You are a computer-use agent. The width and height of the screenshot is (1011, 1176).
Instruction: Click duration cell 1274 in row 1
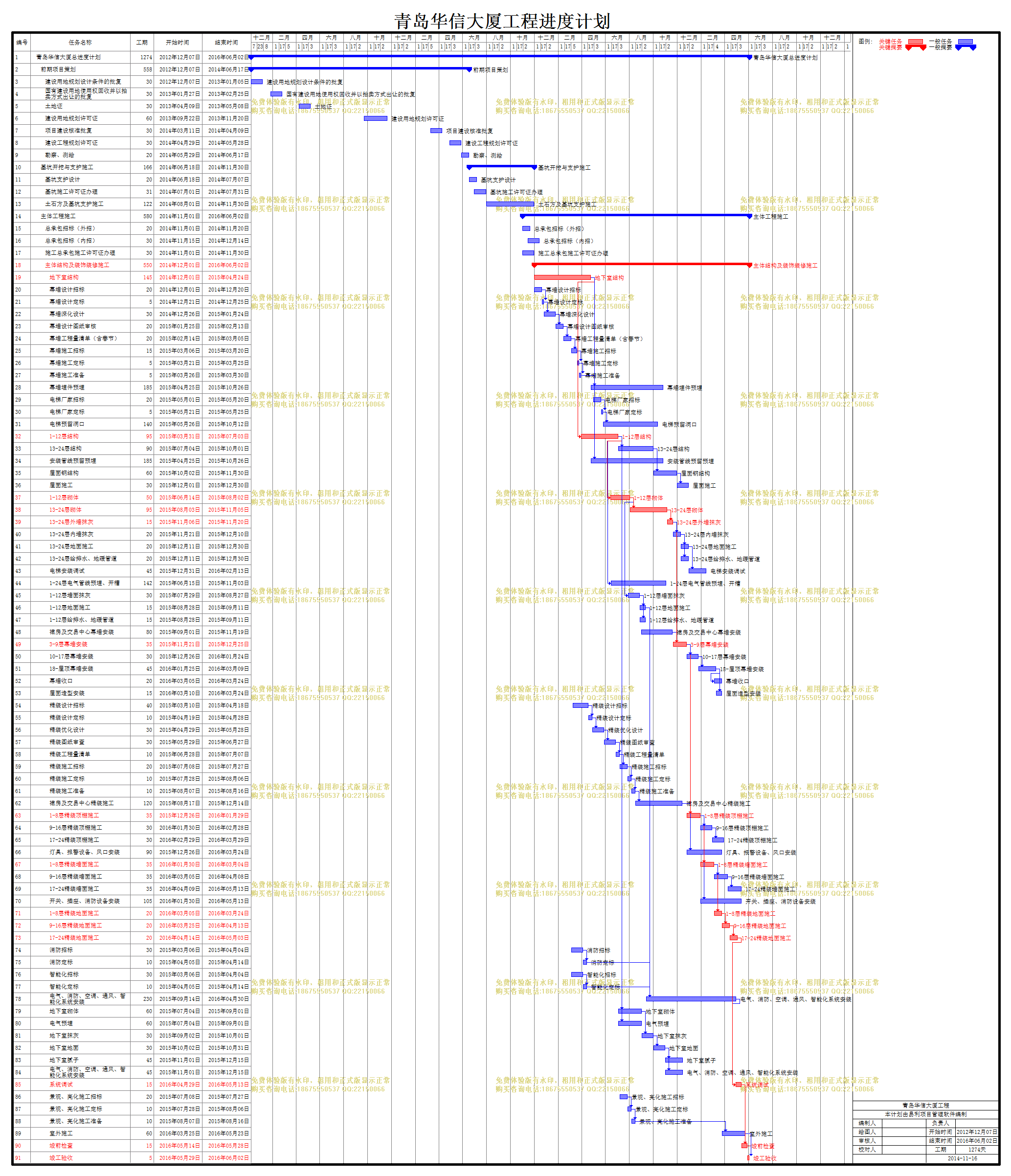146,57
